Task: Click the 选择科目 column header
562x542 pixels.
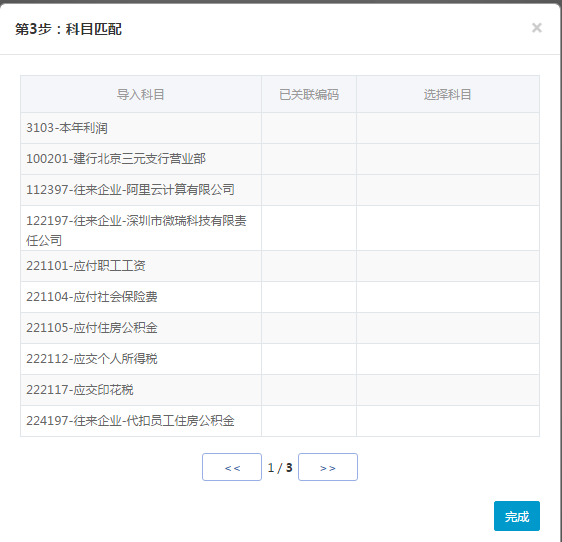Action: (x=448, y=94)
